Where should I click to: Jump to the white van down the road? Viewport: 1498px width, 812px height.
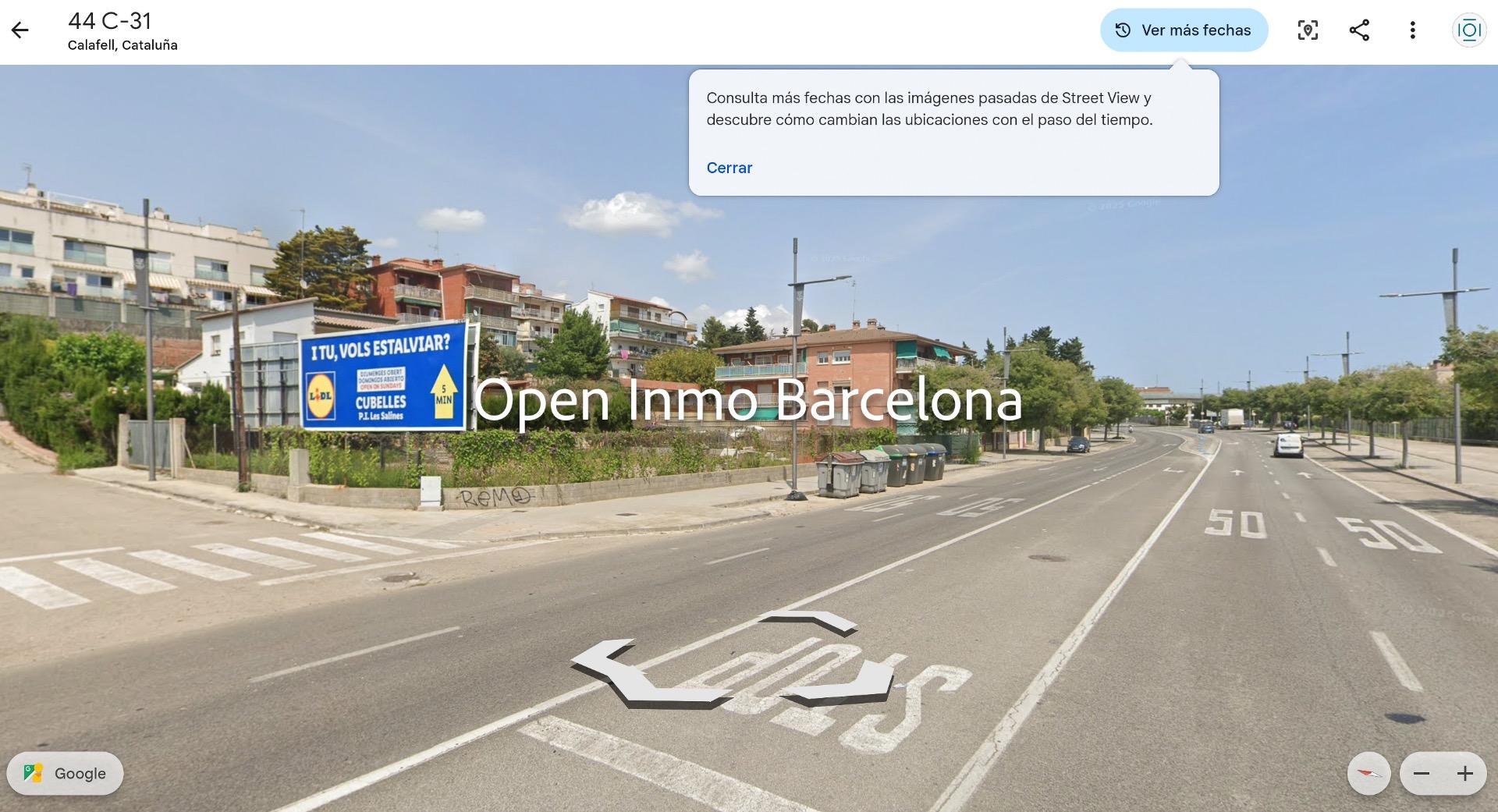1288,445
